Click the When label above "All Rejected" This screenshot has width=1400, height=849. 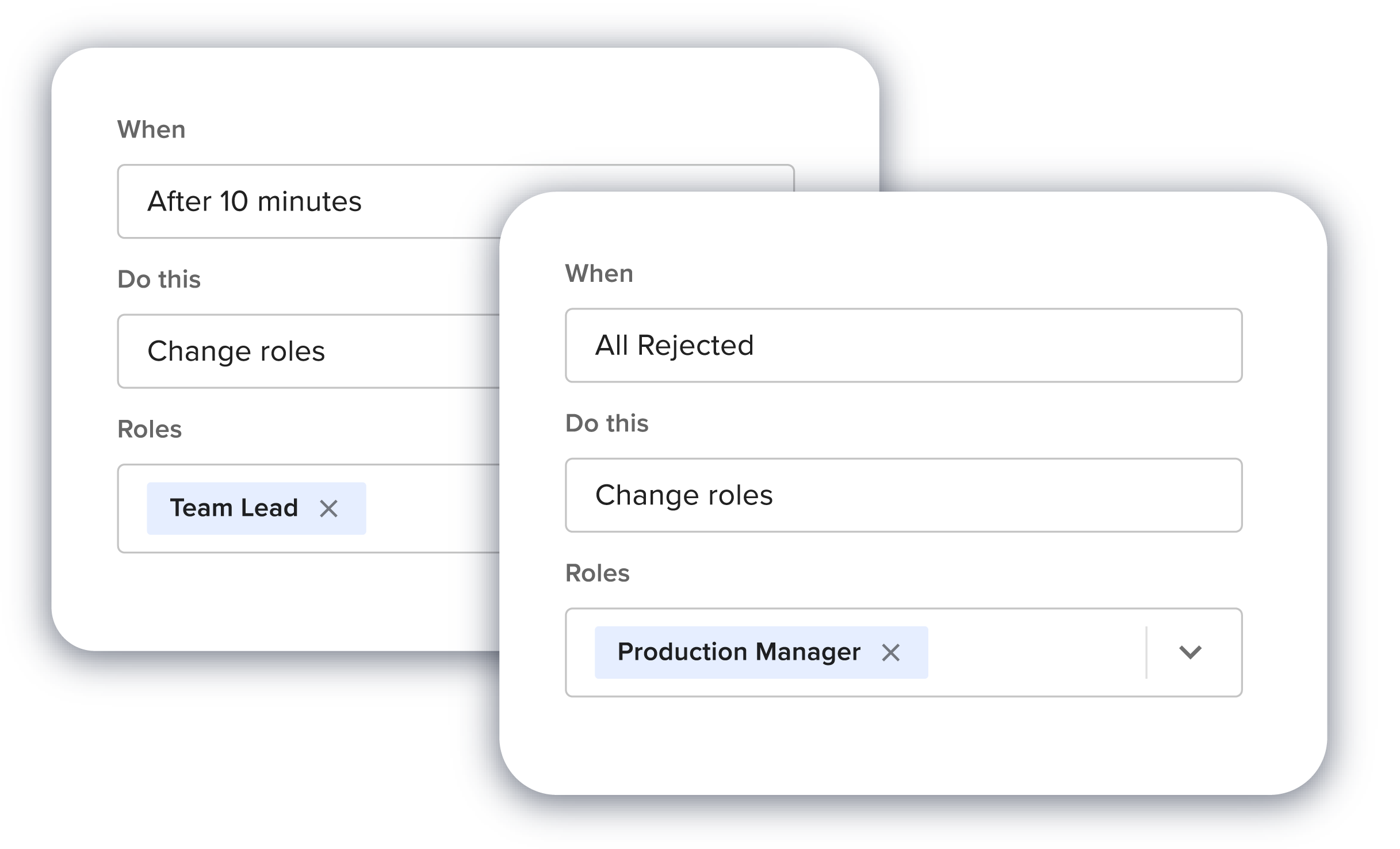[599, 274]
